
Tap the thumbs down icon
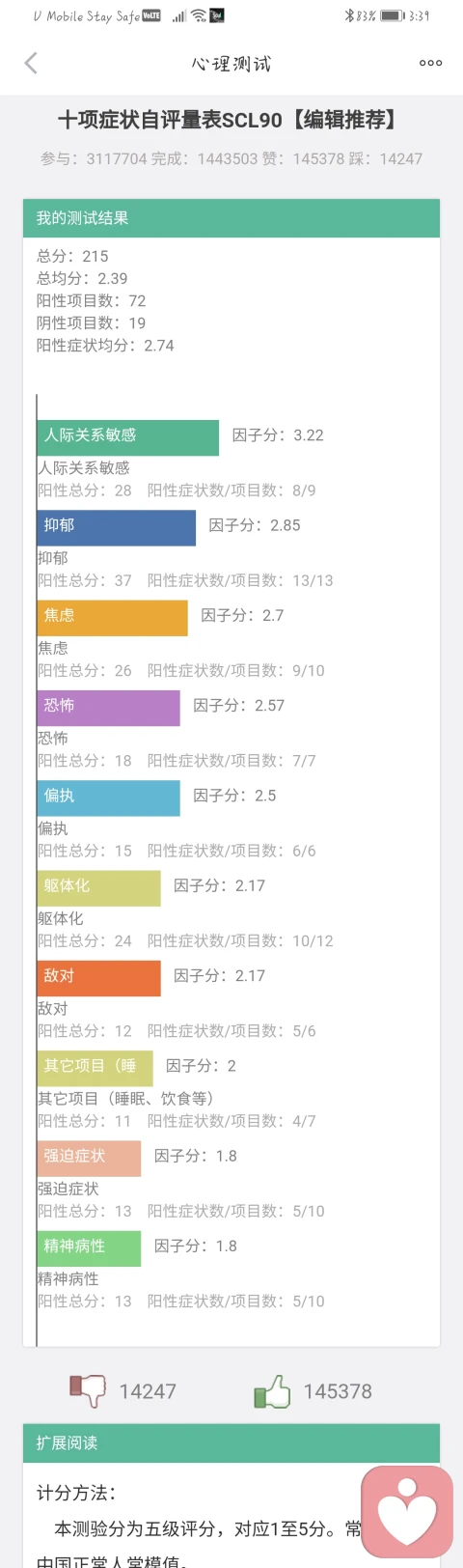click(88, 1390)
